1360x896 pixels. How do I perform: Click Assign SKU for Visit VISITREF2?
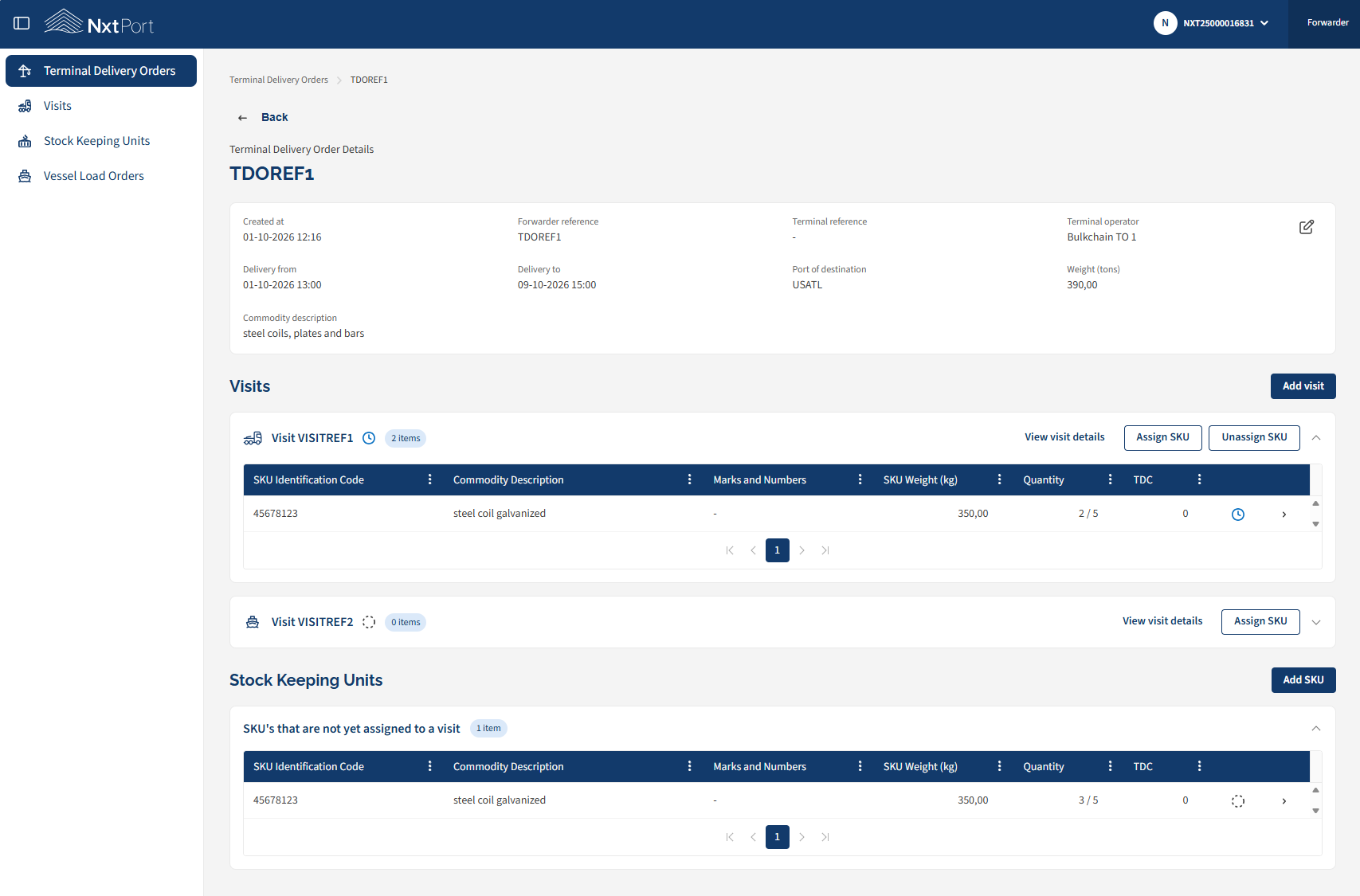(x=1260, y=622)
